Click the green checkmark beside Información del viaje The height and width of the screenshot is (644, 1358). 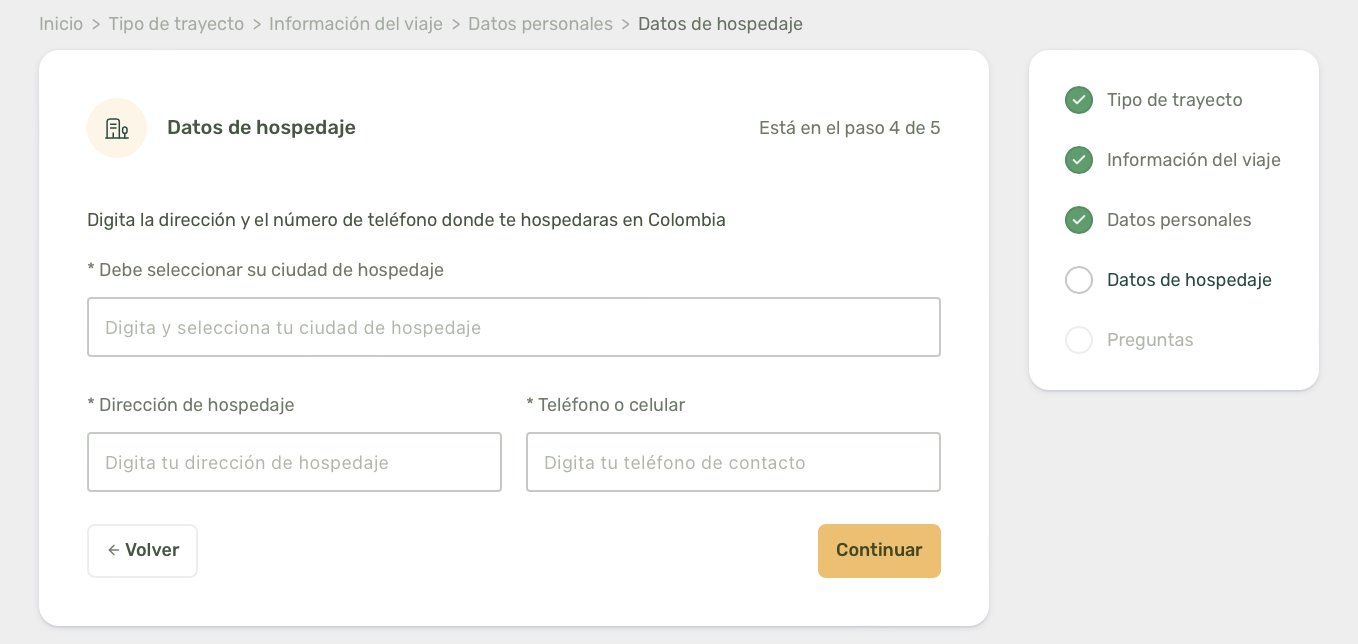tap(1079, 160)
